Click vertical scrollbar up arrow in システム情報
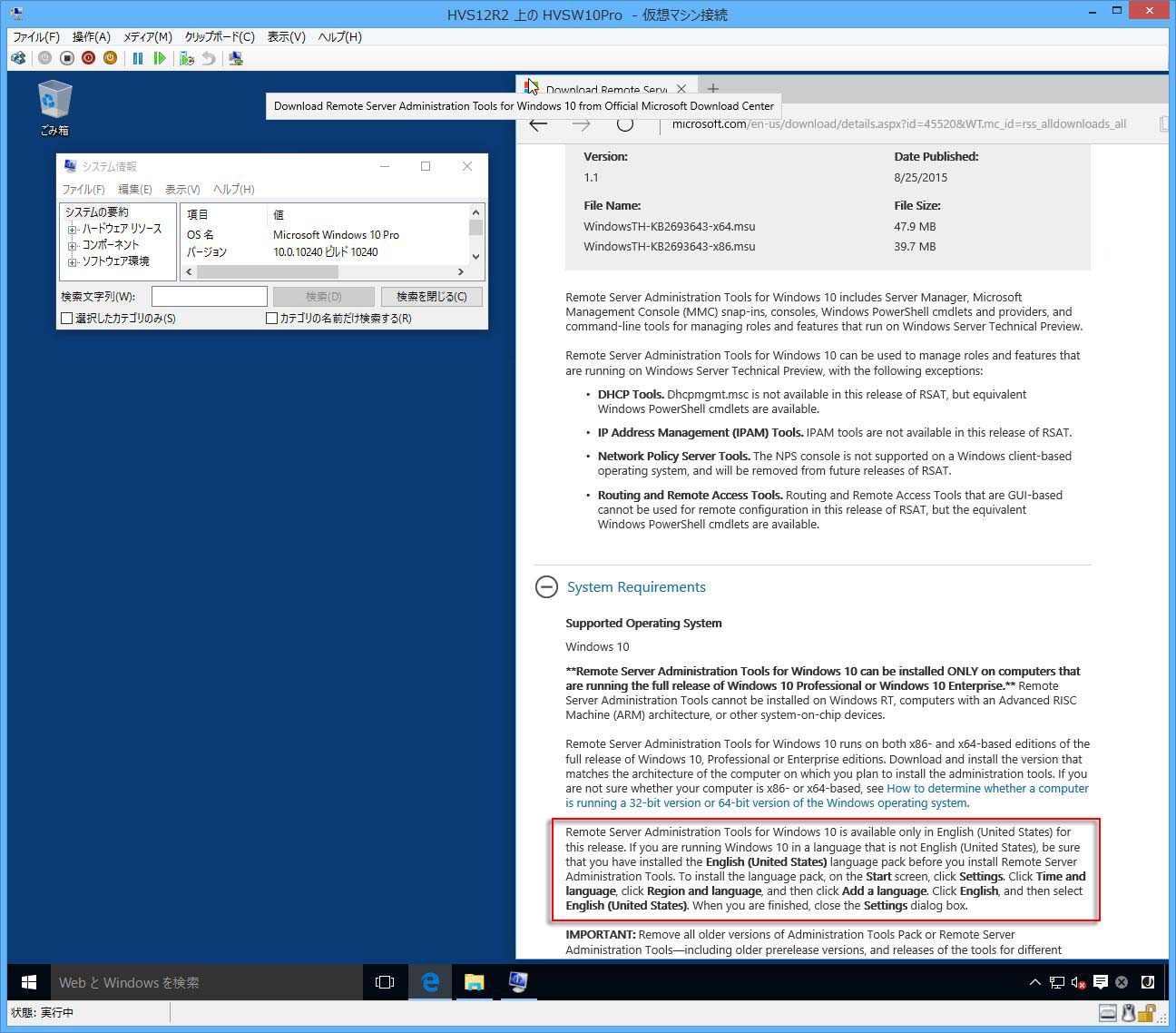 pyautogui.click(x=475, y=212)
